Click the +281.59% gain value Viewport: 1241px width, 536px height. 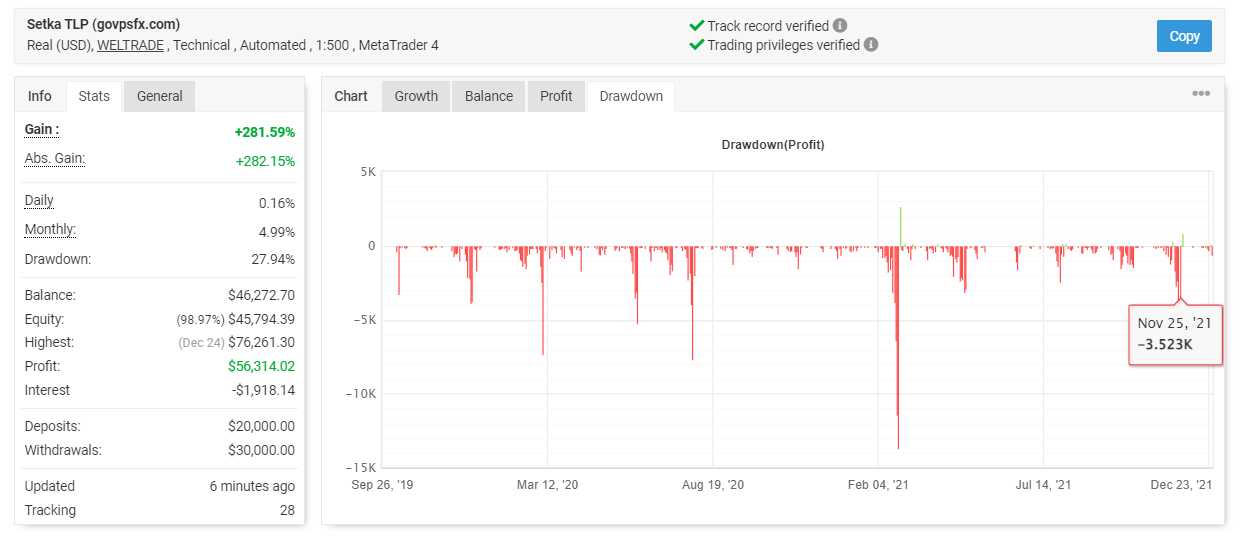[265, 131]
